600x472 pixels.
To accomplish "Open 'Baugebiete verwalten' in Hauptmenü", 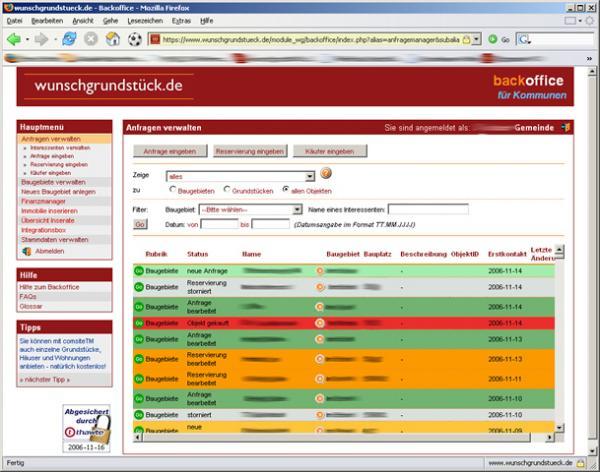I will point(53,182).
